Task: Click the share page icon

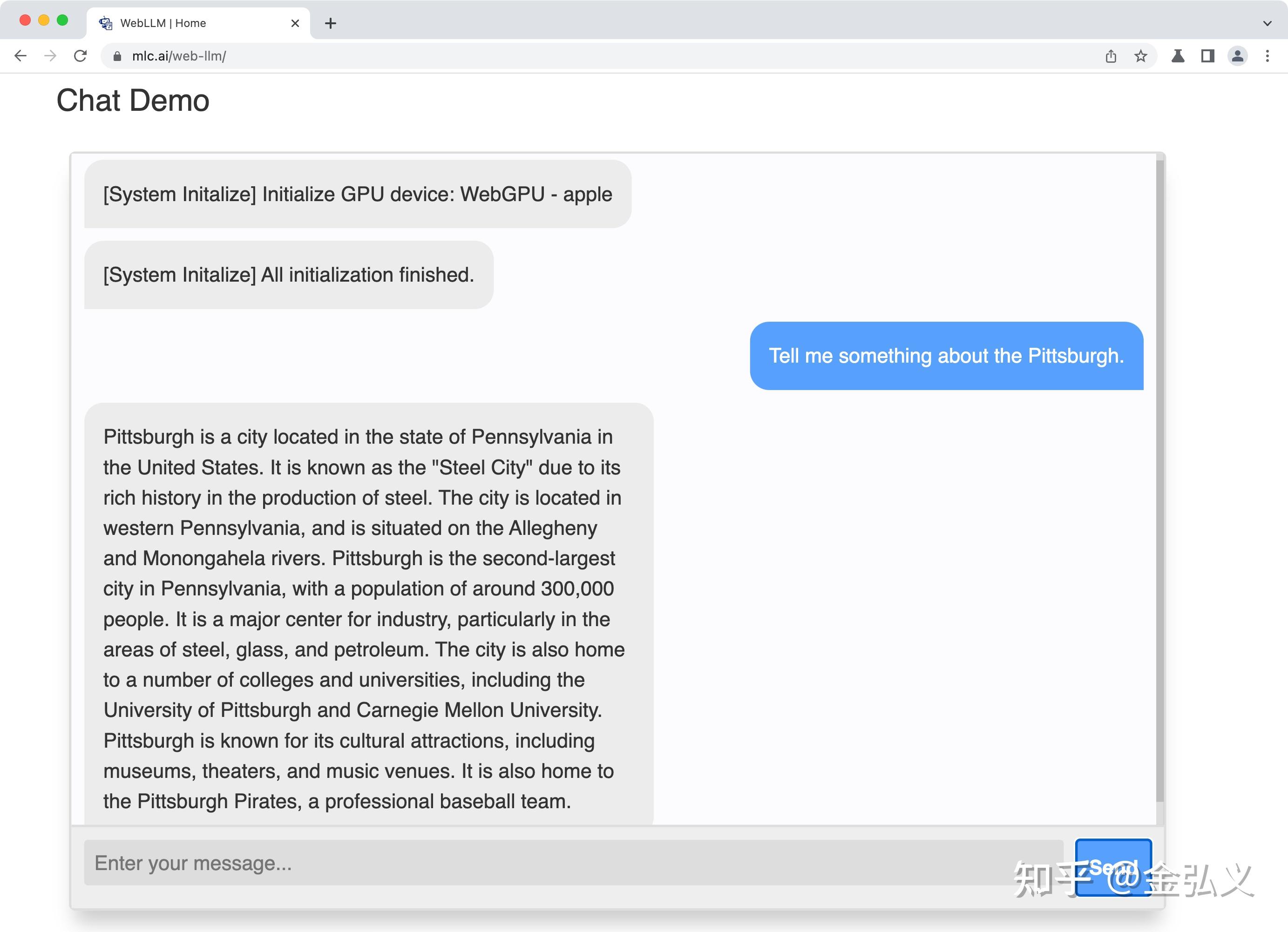Action: [x=1111, y=55]
